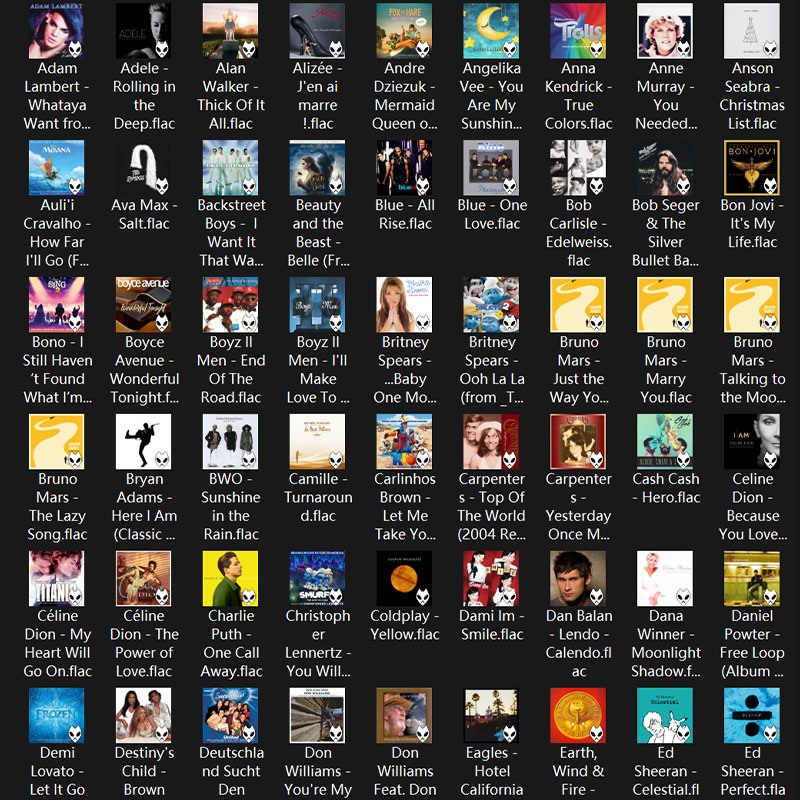
Task: Pick Angelika Vee You Are My Sunshine icon
Action: (491, 31)
